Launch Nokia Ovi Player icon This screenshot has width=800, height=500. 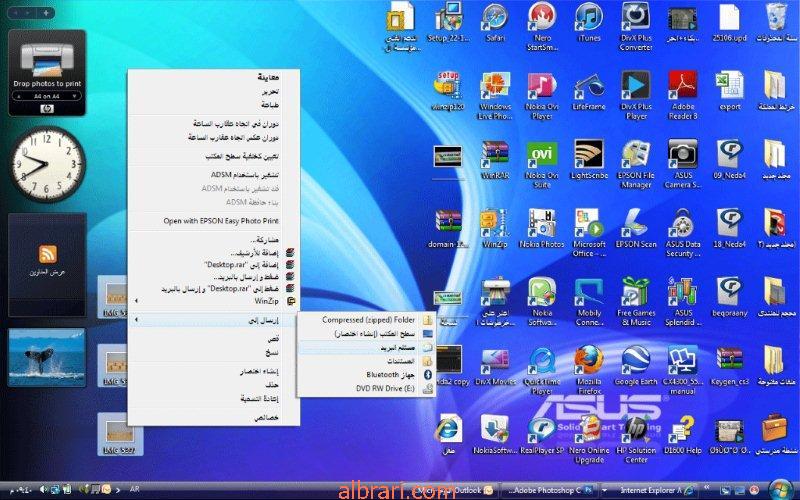(542, 95)
